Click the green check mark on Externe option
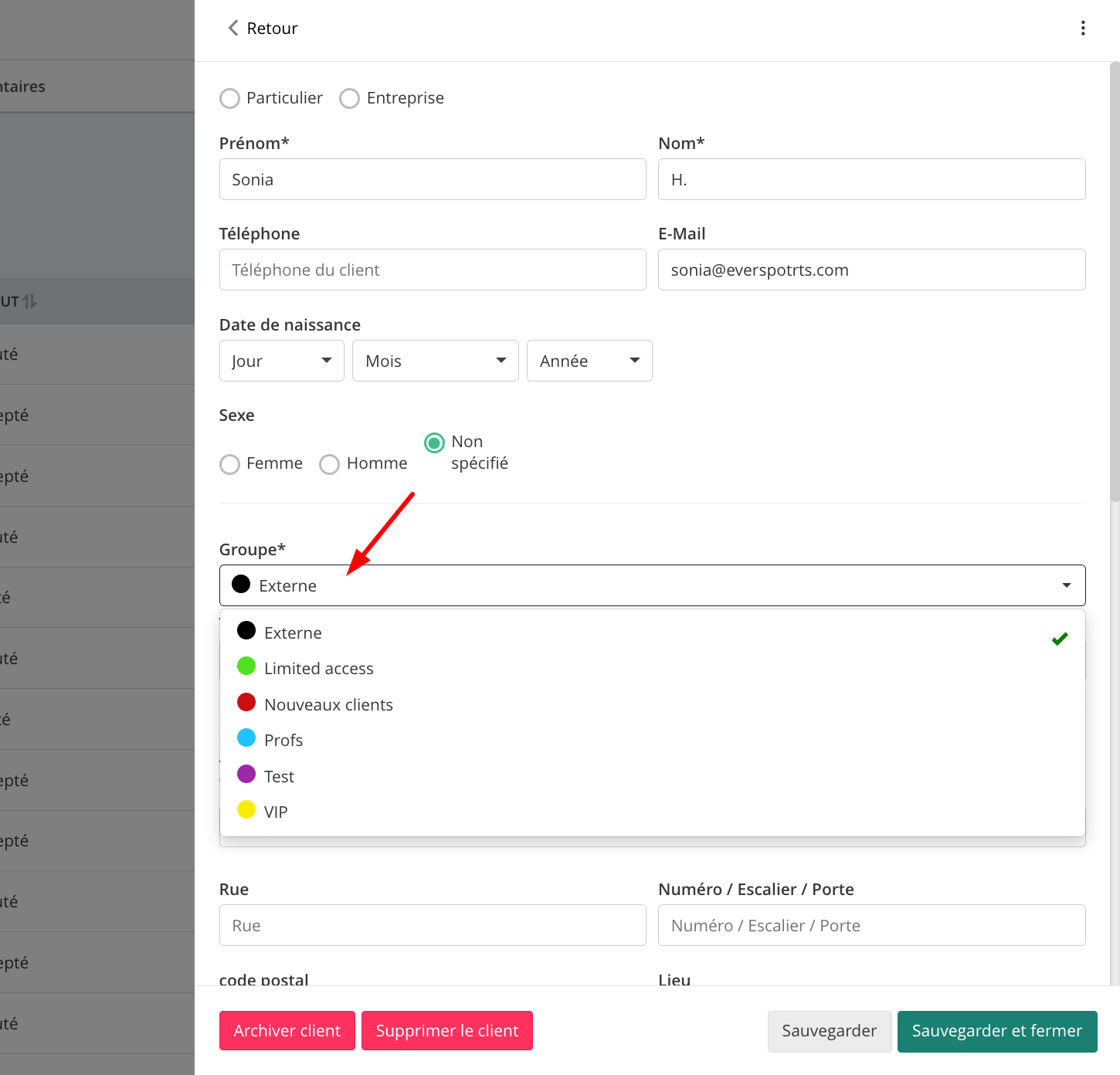The image size is (1120, 1075). pyautogui.click(x=1060, y=639)
